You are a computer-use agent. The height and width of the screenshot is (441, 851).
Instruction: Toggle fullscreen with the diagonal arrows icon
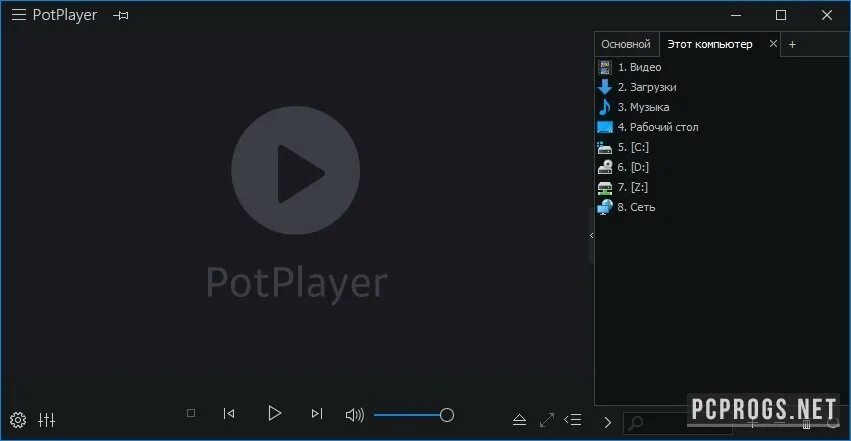click(547, 420)
